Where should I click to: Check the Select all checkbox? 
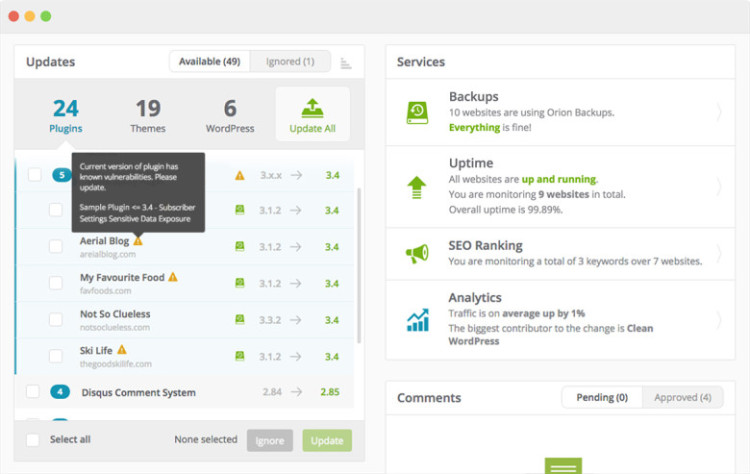33,440
